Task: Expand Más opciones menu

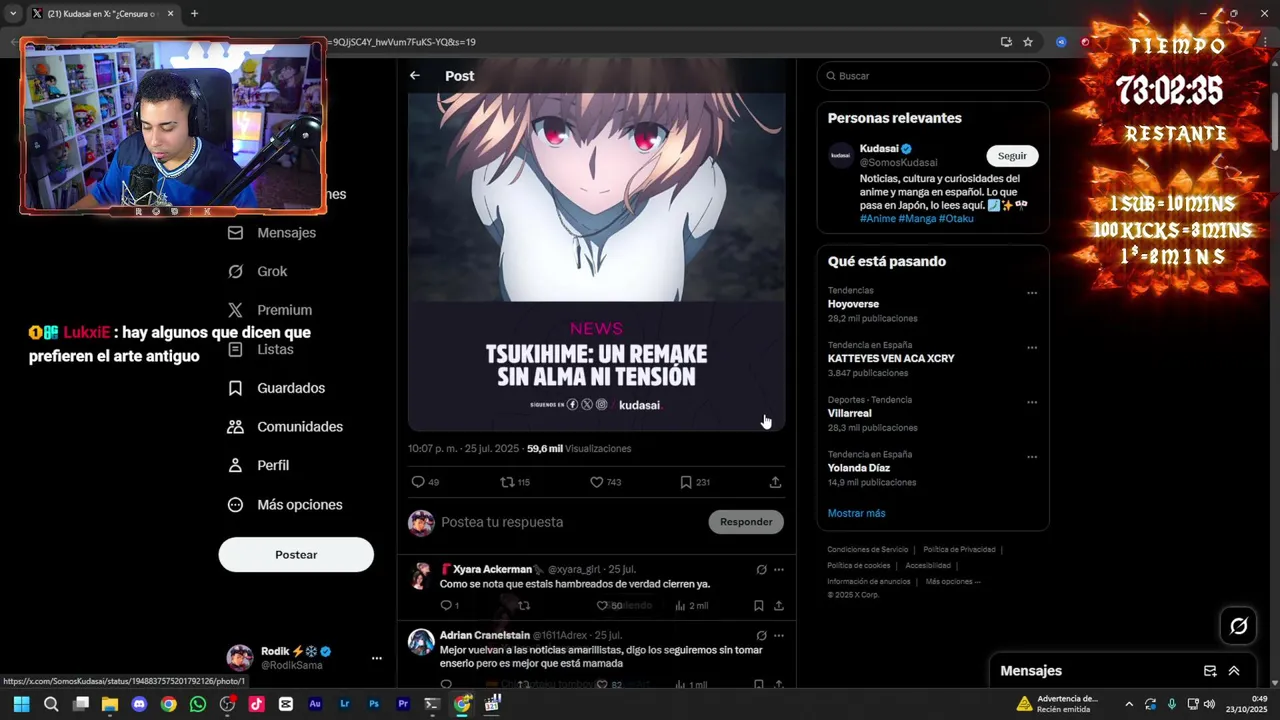Action: click(285, 504)
